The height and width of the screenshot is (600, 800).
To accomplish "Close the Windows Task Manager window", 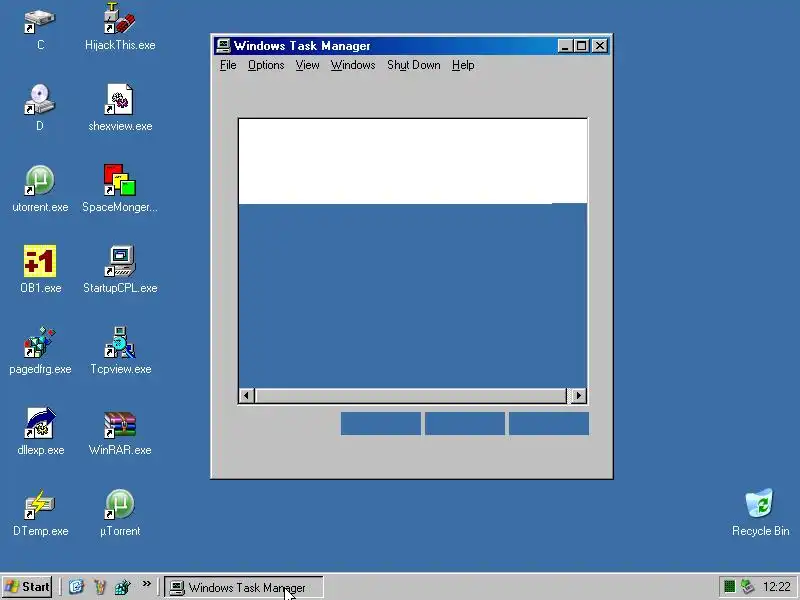I will (600, 46).
